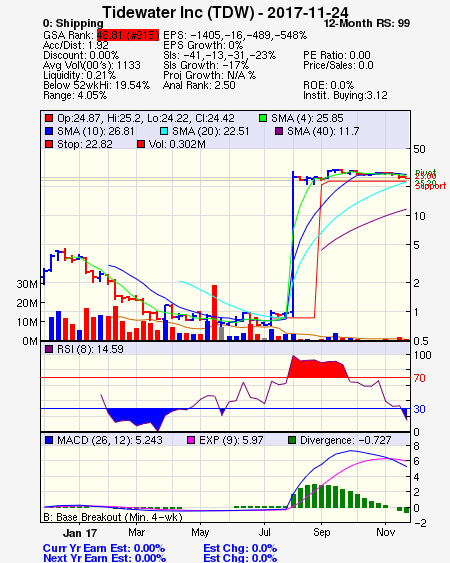Click the red GSA Rank value 46.81 (#915)
Screen dimensions: 450x563
[128, 35]
